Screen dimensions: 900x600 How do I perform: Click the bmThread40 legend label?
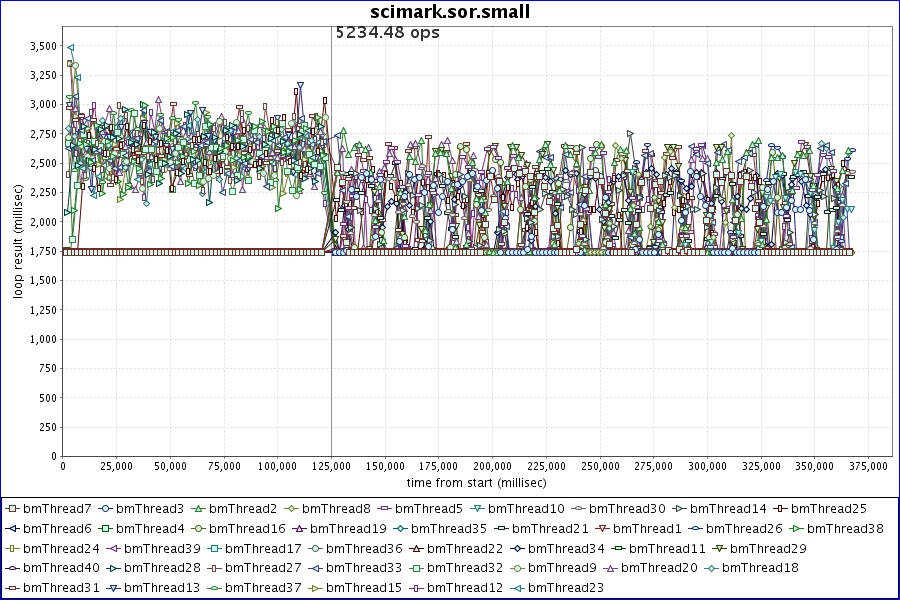coord(61,568)
